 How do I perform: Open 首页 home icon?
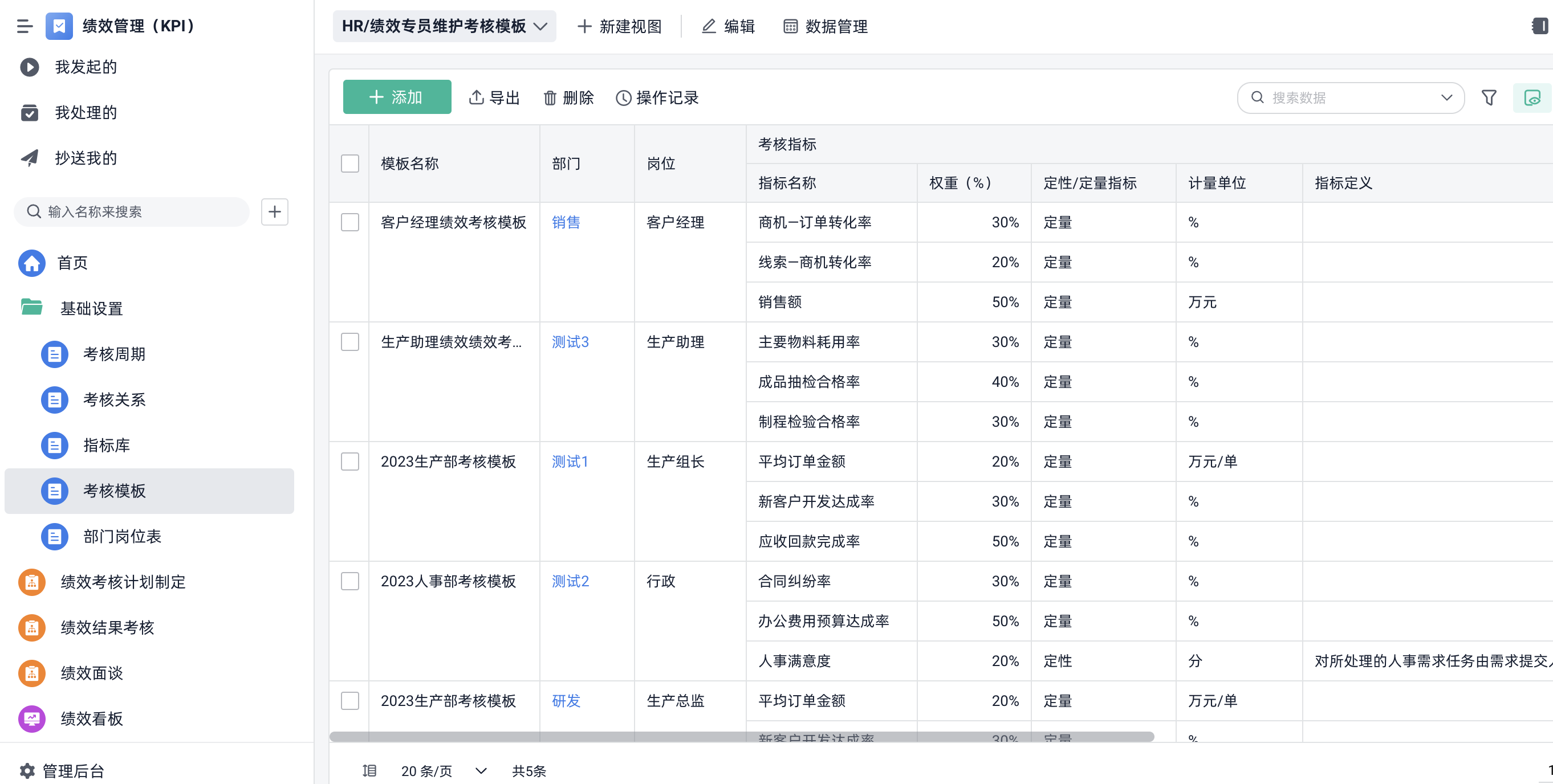(32, 263)
